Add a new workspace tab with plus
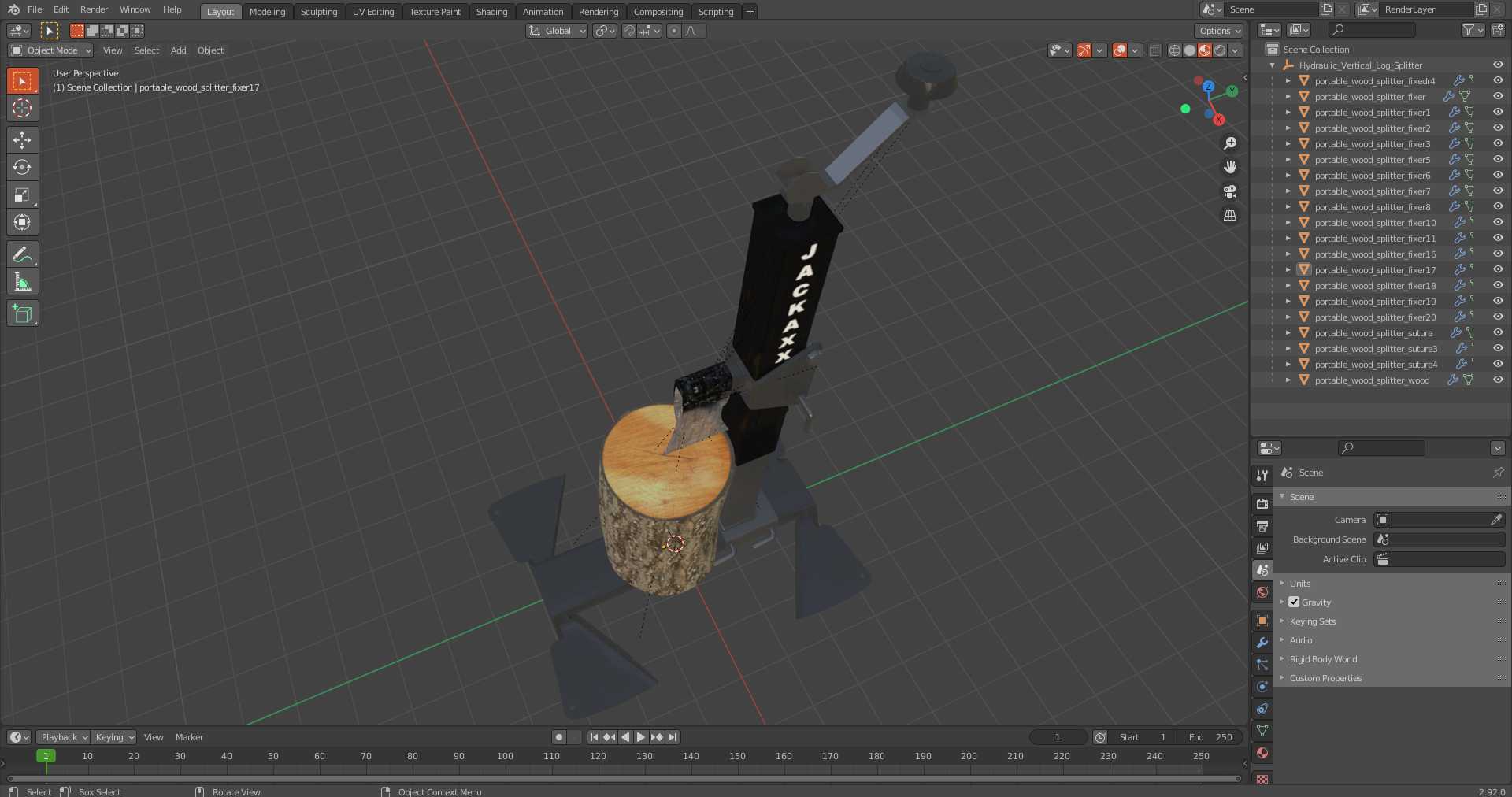The image size is (1512, 797). [x=750, y=12]
